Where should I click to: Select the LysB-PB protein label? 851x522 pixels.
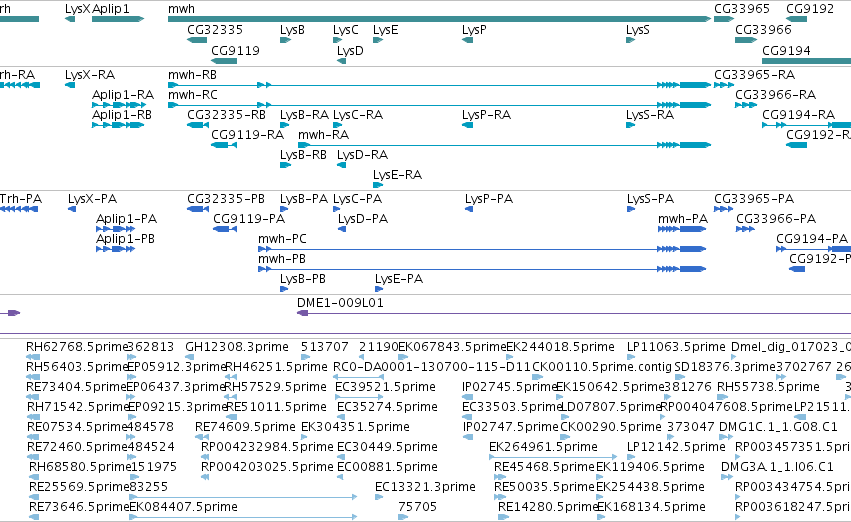[303, 279]
